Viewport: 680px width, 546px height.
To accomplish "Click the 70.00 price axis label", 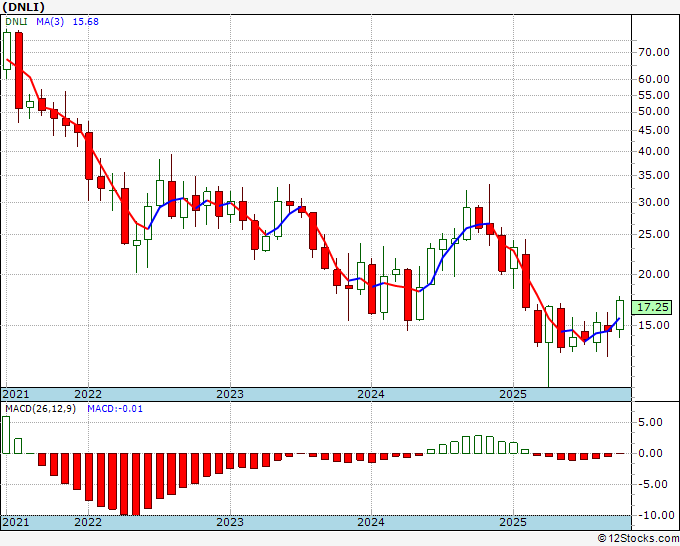I will pyautogui.click(x=654, y=52).
